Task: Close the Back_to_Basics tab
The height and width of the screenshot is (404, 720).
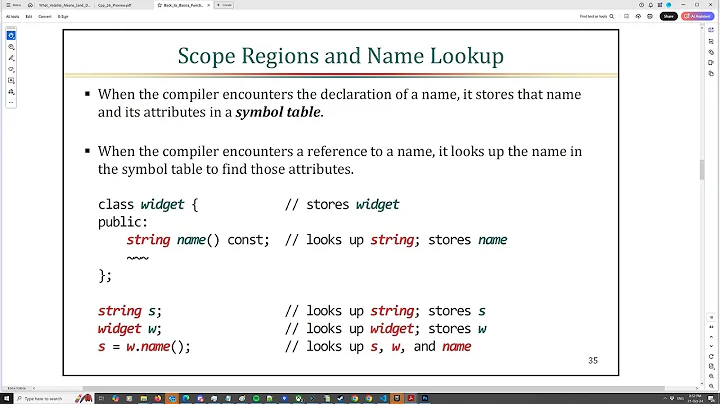Action: (208, 5)
